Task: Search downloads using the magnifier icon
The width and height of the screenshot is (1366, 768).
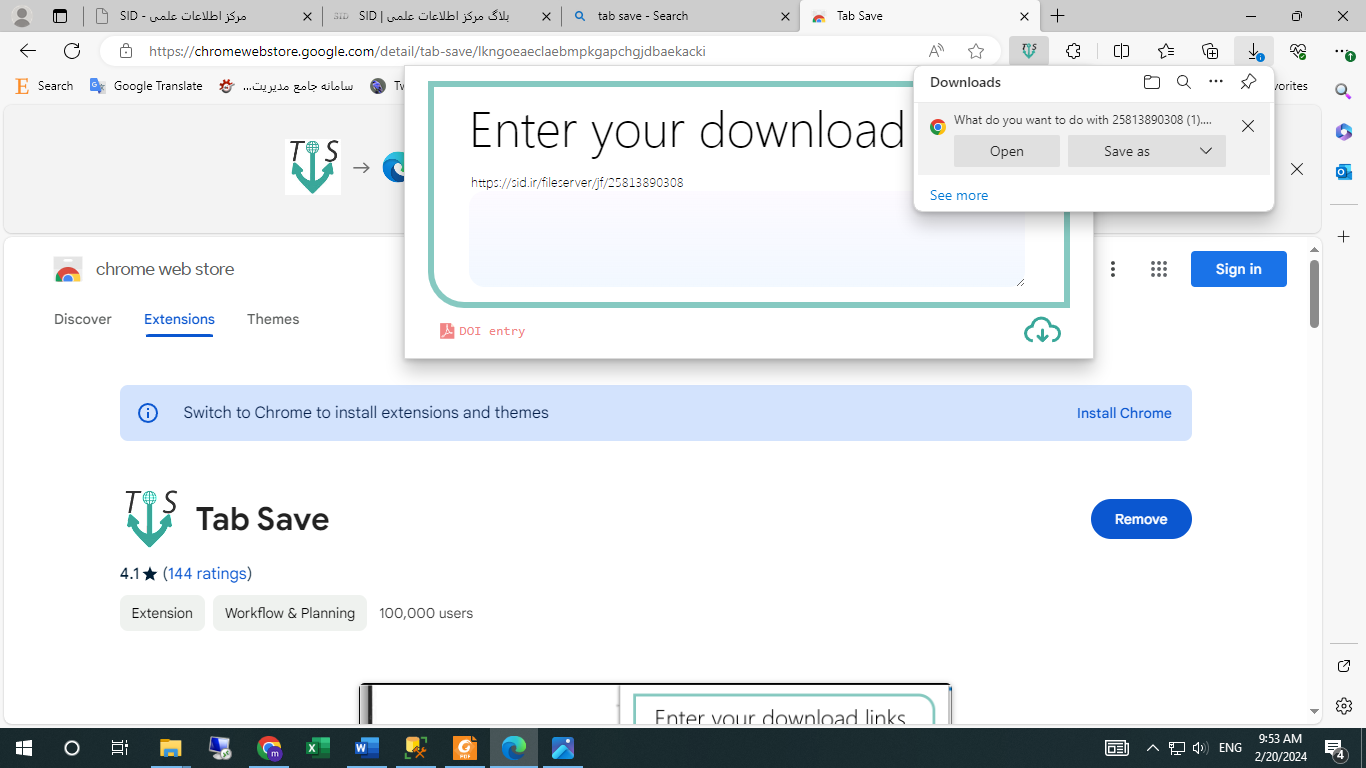Action: click(x=1184, y=82)
